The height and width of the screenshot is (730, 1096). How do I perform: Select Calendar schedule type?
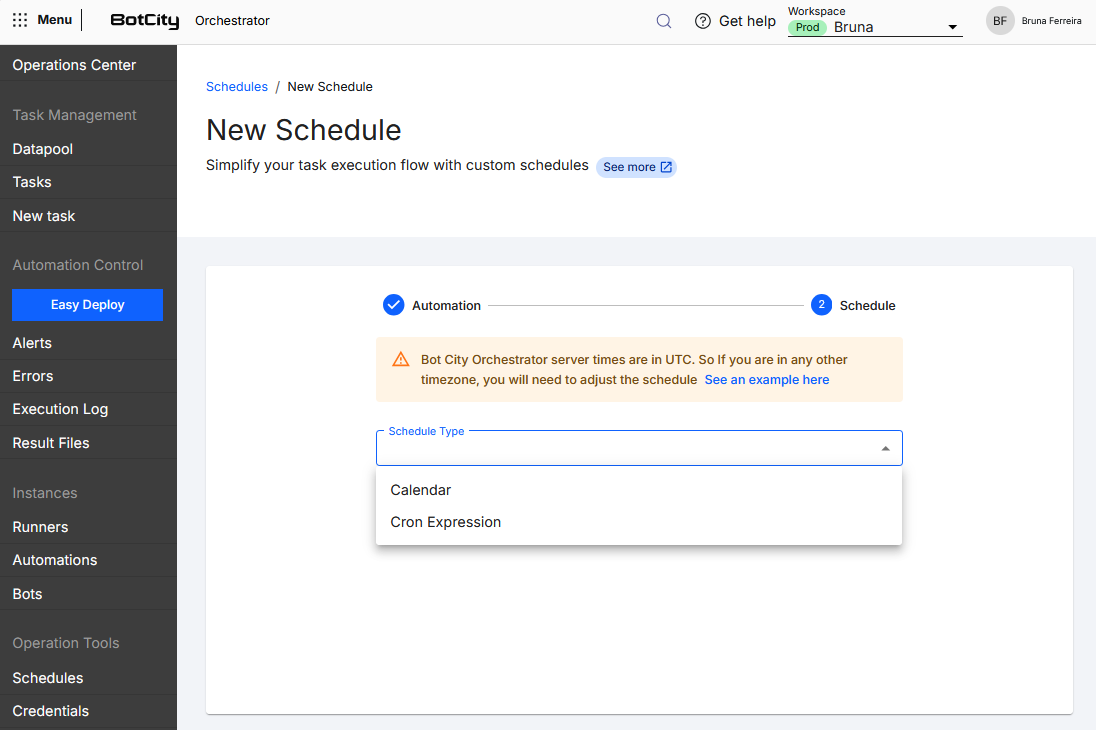[x=639, y=490]
